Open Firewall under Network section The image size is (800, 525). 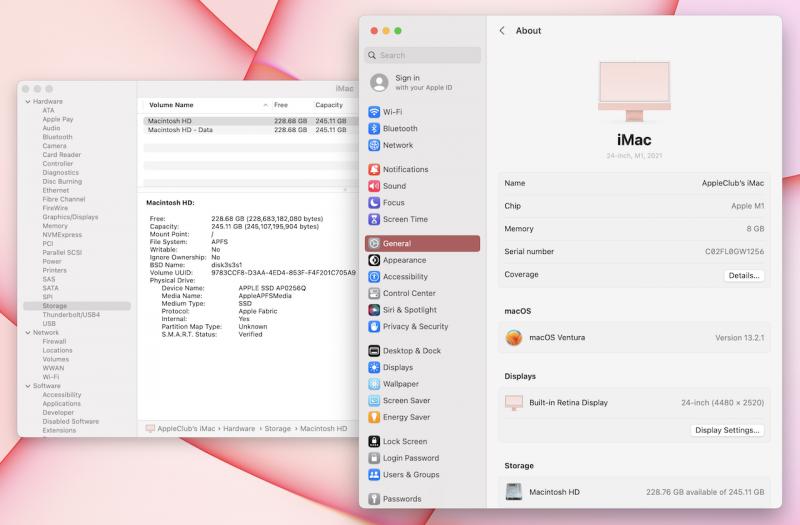click(54, 342)
